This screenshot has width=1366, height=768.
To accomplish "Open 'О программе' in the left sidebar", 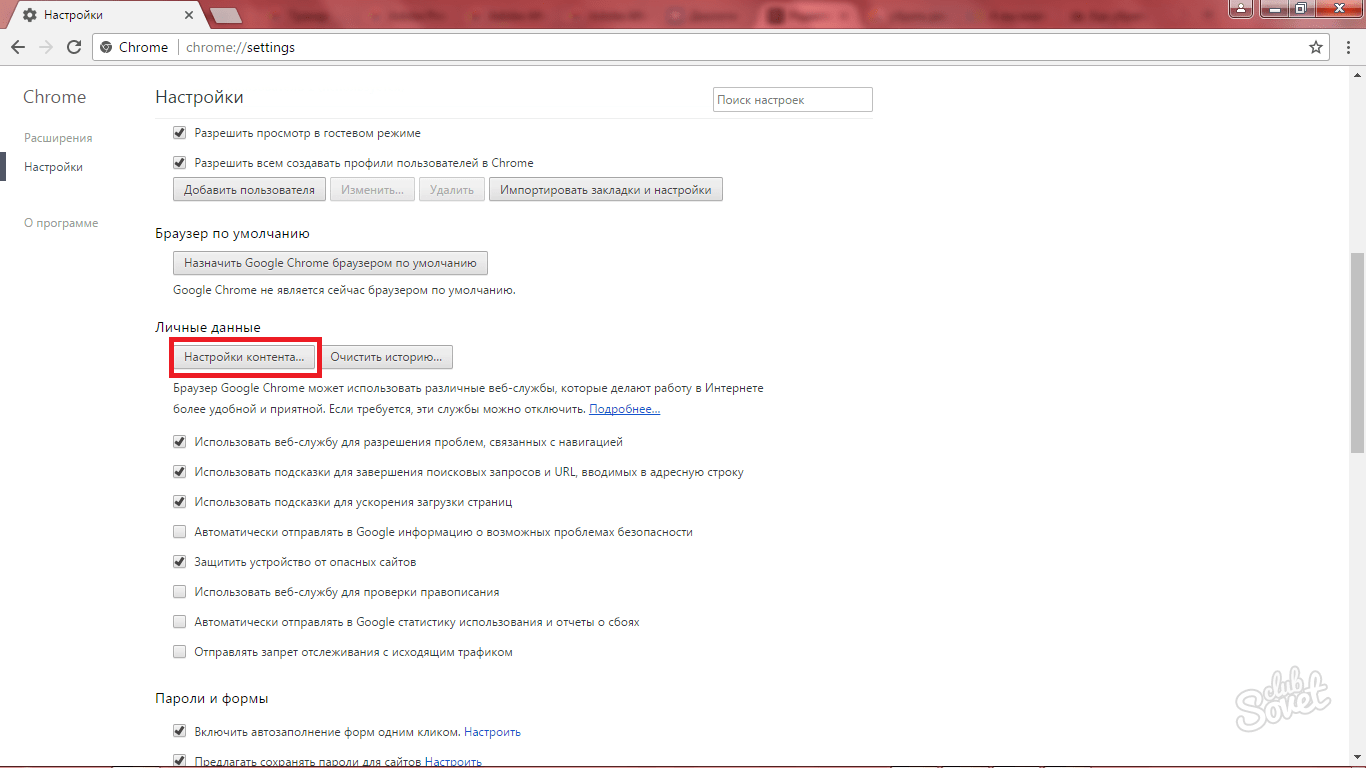I will (x=61, y=223).
